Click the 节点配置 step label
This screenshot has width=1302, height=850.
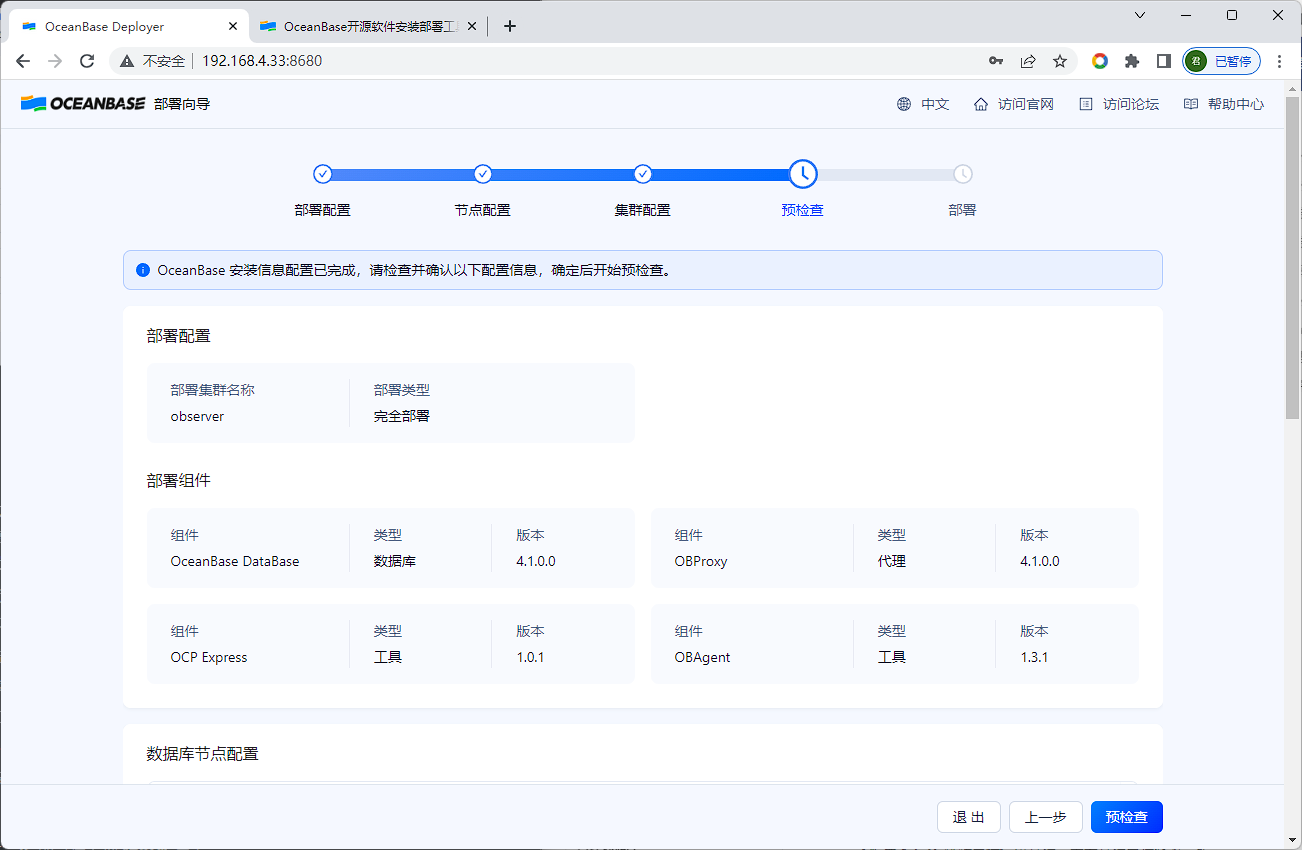click(483, 210)
